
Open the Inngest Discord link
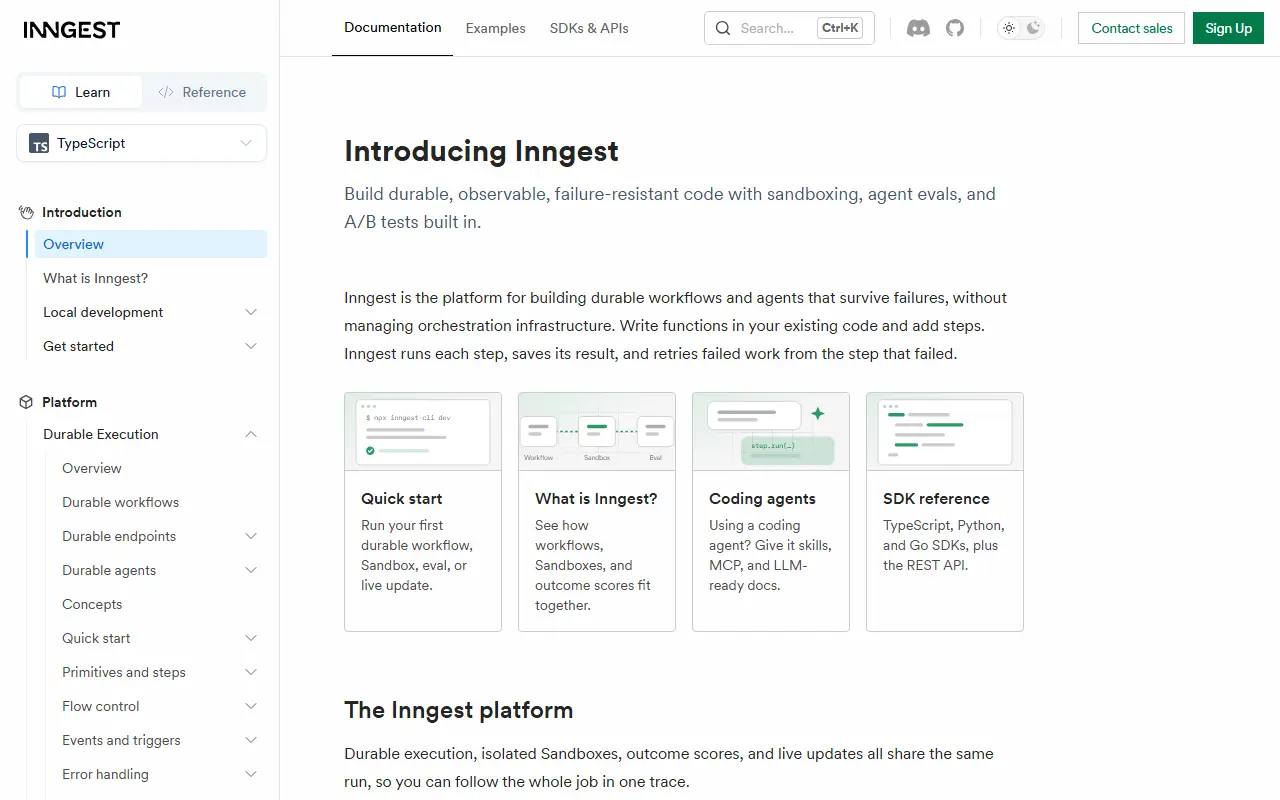(918, 28)
